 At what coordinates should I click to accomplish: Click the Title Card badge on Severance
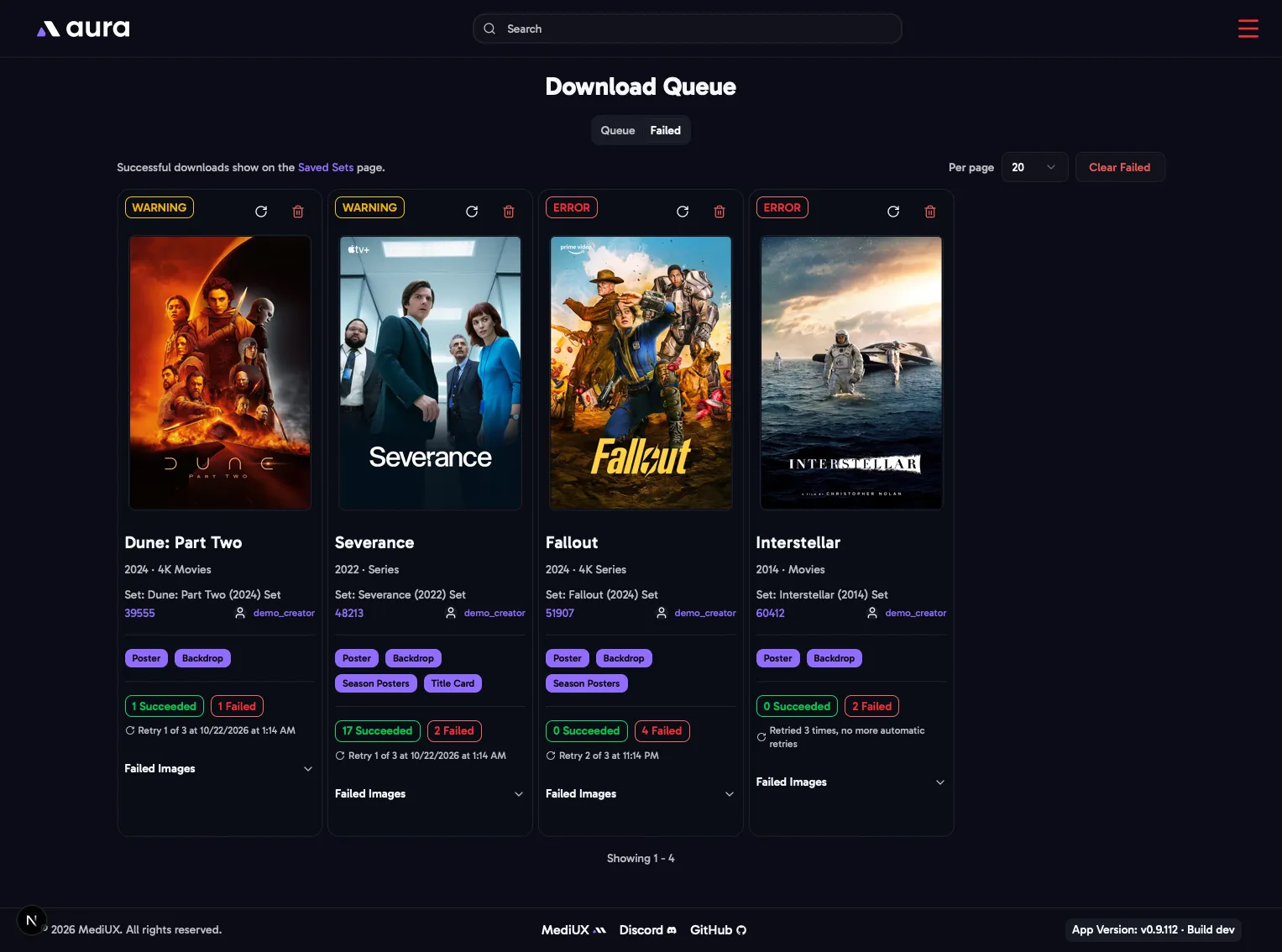pos(453,683)
